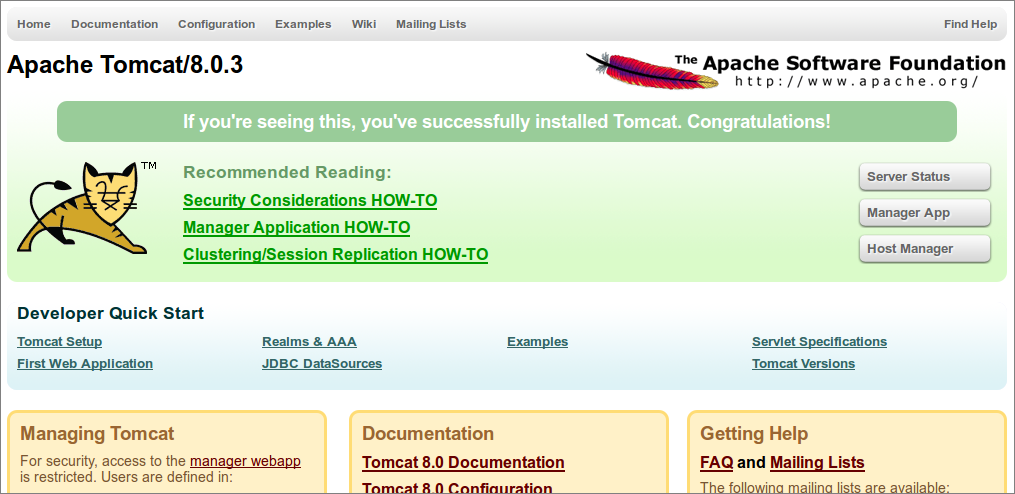
Task: Click the Server Status button
Action: pyautogui.click(x=924, y=177)
